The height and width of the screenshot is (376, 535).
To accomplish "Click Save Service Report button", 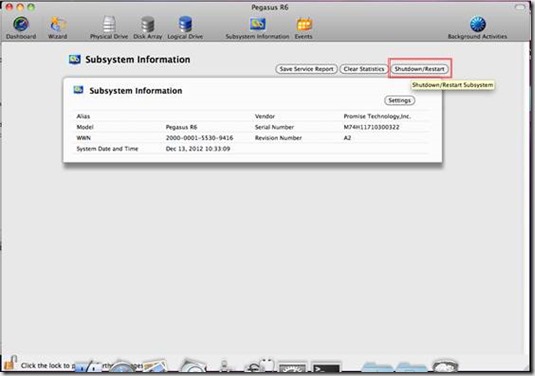I will pyautogui.click(x=306, y=69).
